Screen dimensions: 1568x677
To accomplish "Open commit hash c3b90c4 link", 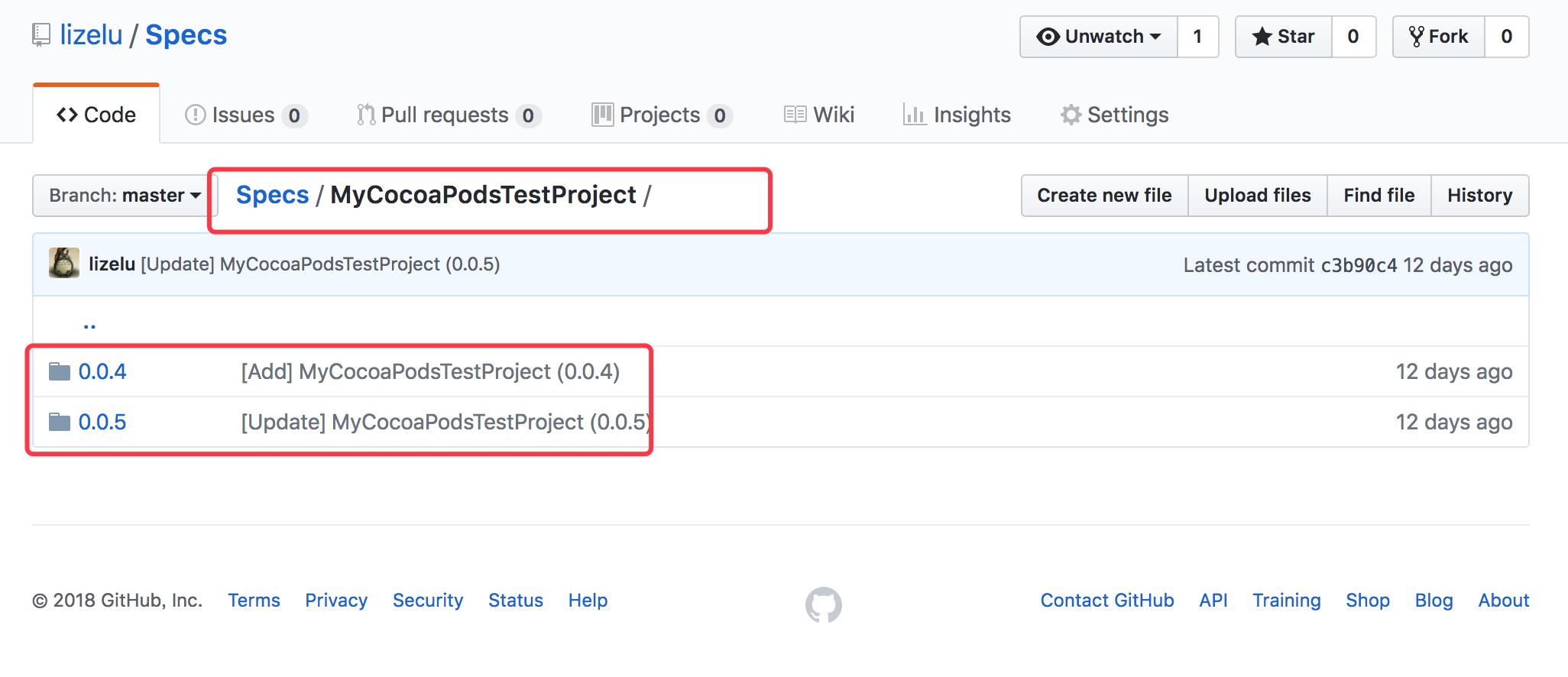I will click(1359, 265).
